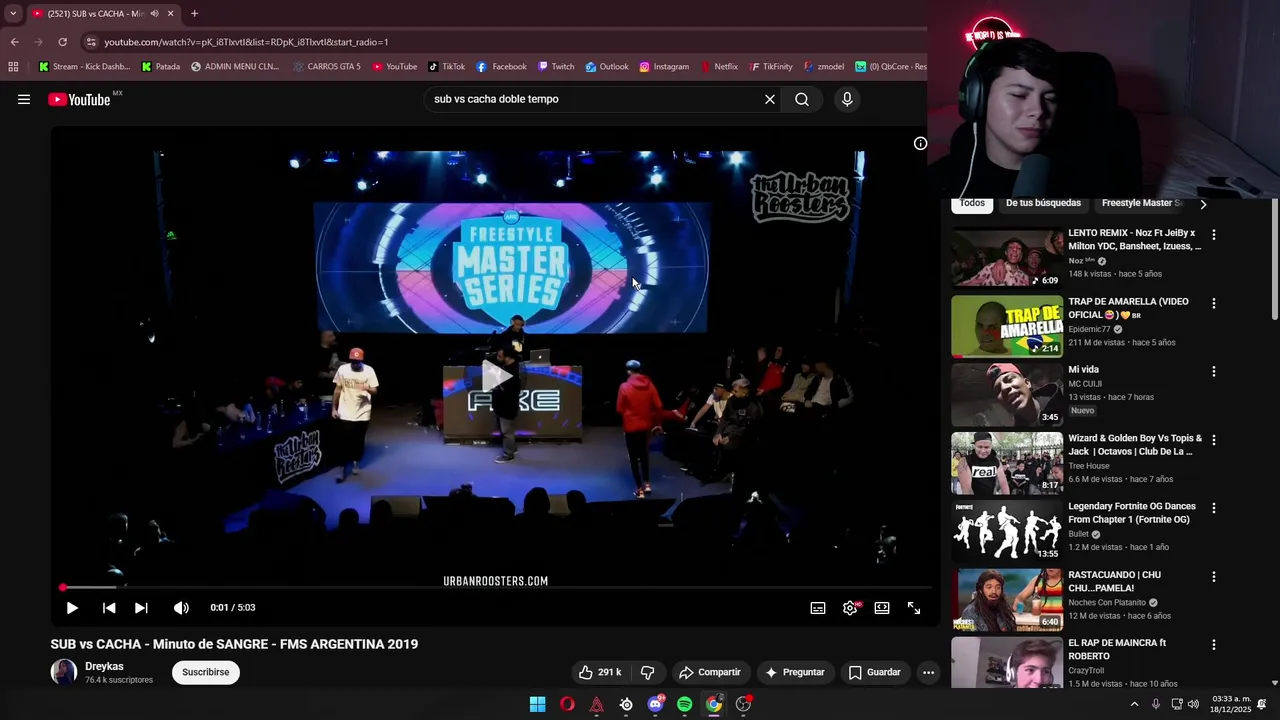Go back in the browser
This screenshot has width=1280, height=720.
14,42
